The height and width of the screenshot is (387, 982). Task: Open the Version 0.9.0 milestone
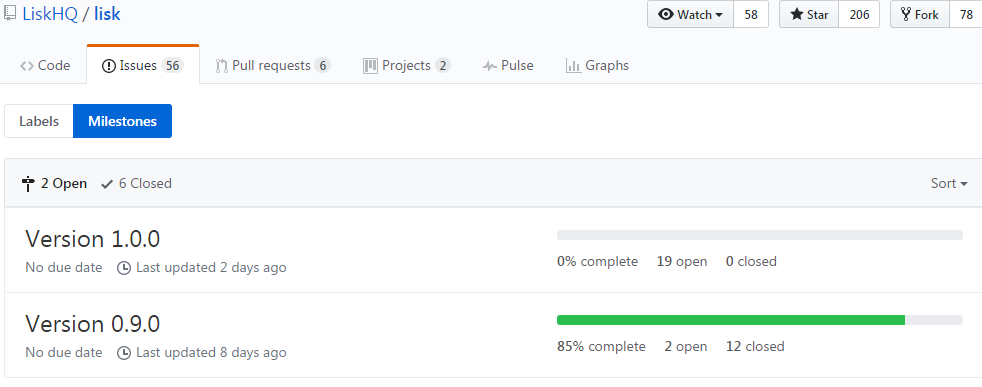pyautogui.click(x=93, y=324)
